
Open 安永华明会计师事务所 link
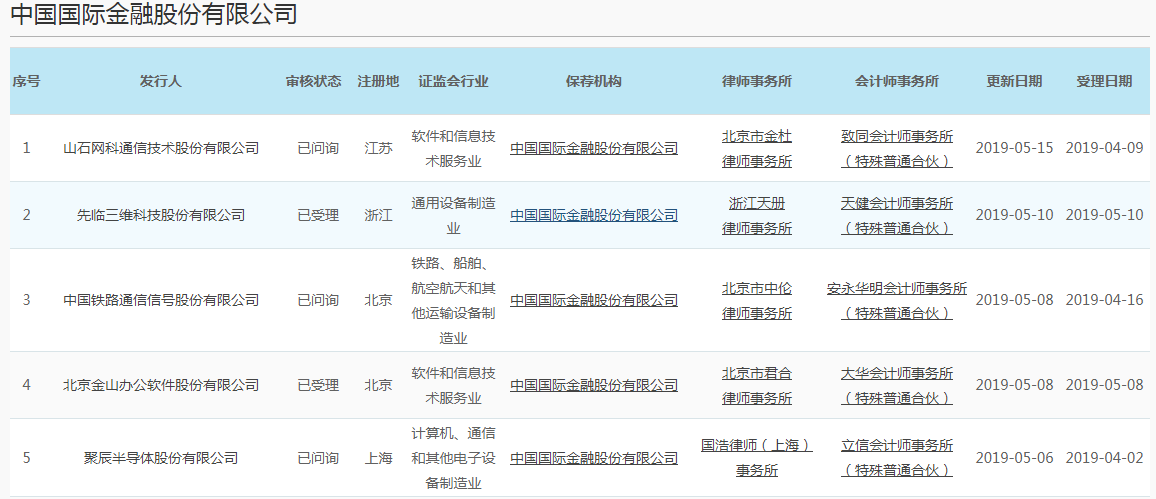[896, 300]
